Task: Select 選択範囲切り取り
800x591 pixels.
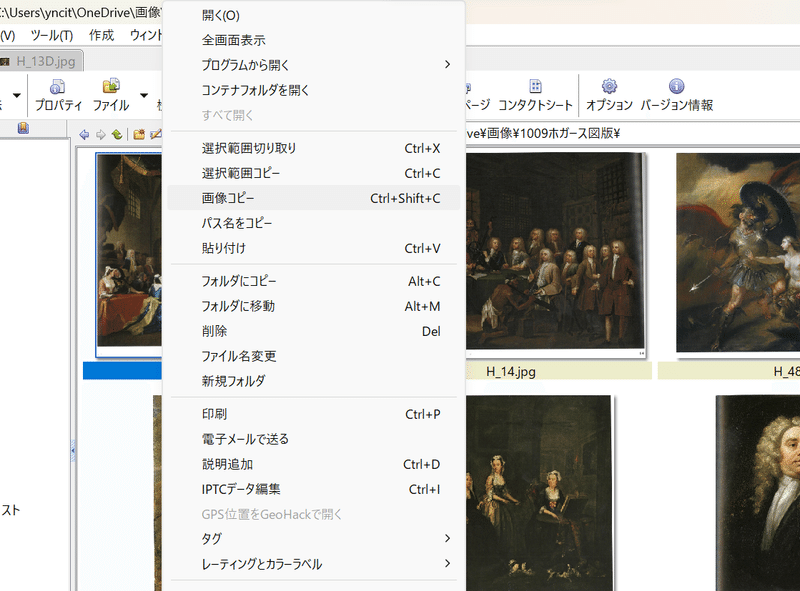Action: click(314, 148)
